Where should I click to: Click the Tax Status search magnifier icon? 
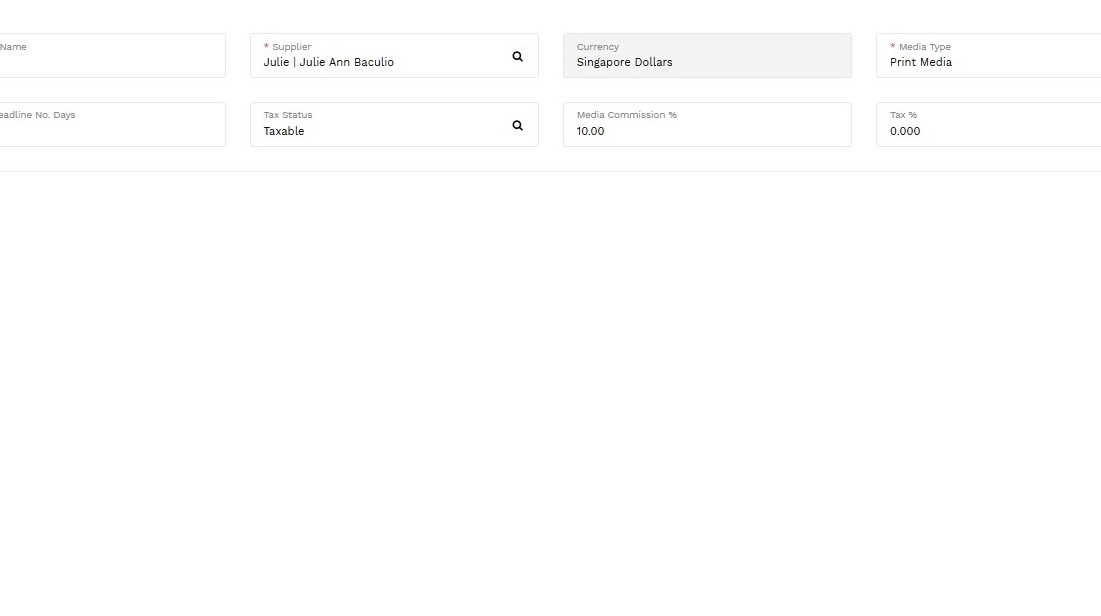click(x=517, y=125)
